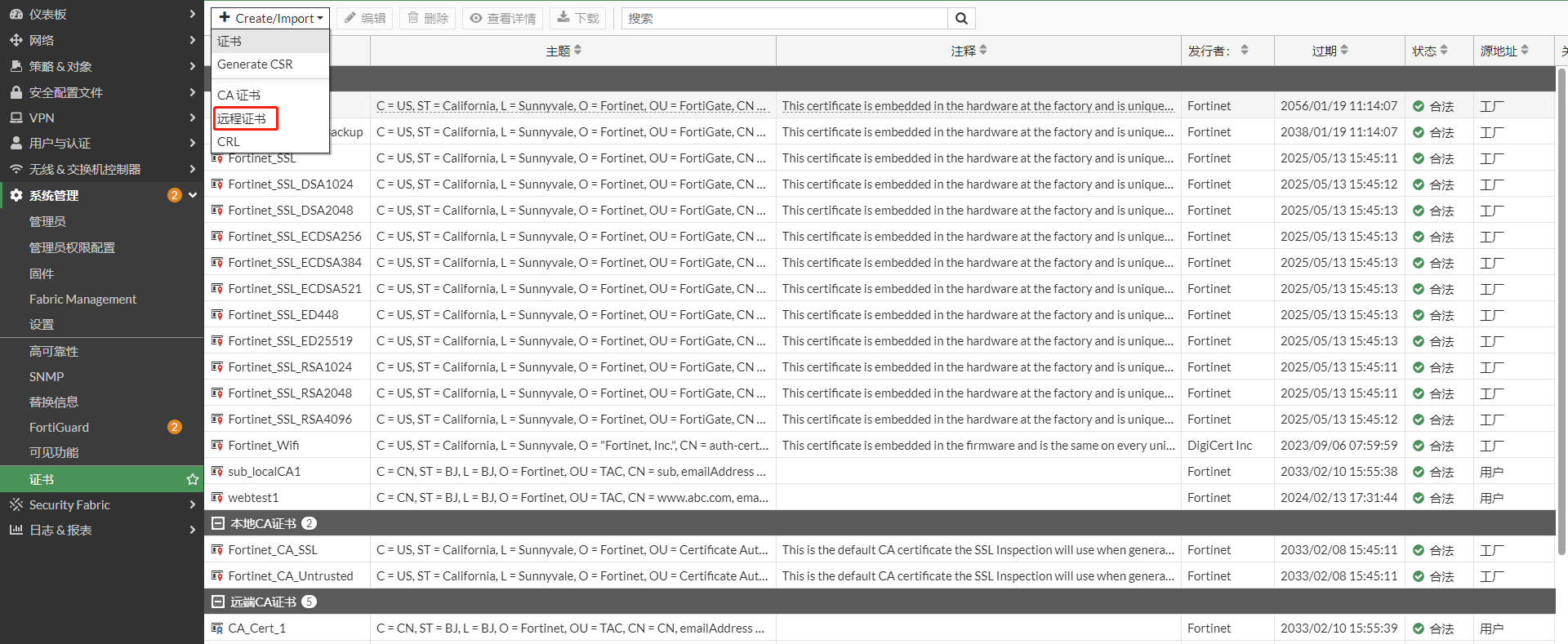The image size is (1568, 644).
Task: Open 策略&对象 sidebar item
Action: click(x=101, y=66)
